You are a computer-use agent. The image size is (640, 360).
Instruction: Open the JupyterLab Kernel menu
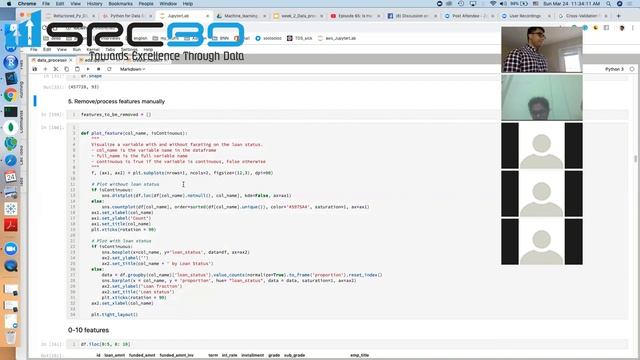point(93,49)
